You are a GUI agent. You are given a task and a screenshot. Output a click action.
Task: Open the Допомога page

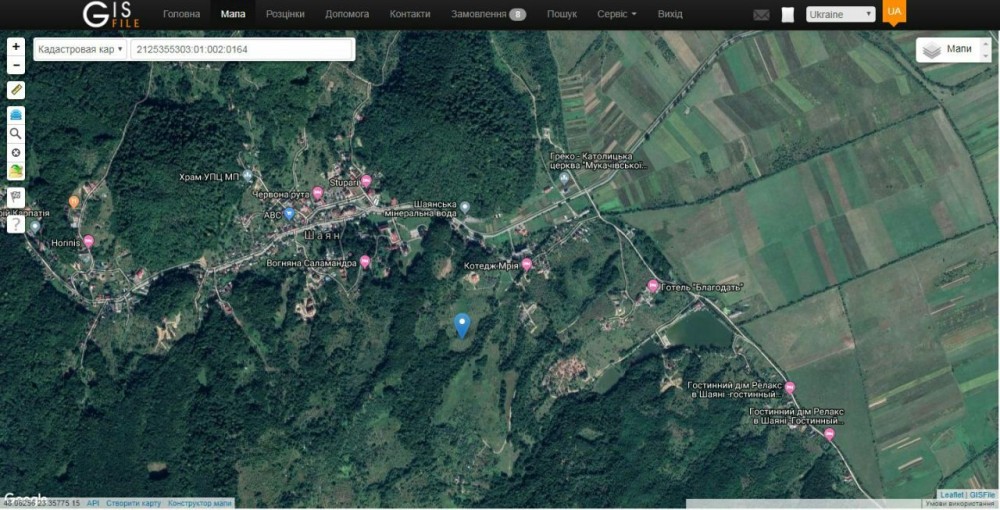point(347,14)
